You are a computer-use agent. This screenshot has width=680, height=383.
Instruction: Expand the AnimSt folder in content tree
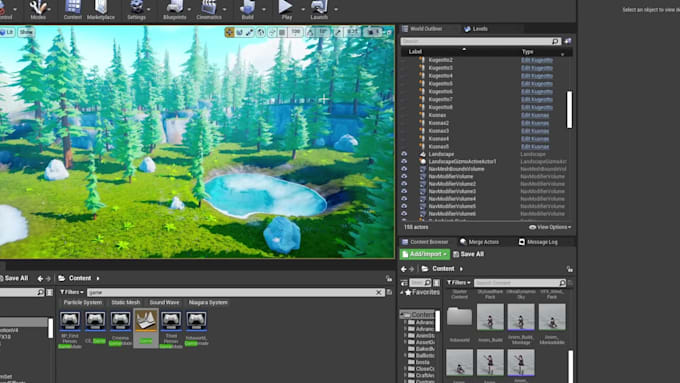405,336
